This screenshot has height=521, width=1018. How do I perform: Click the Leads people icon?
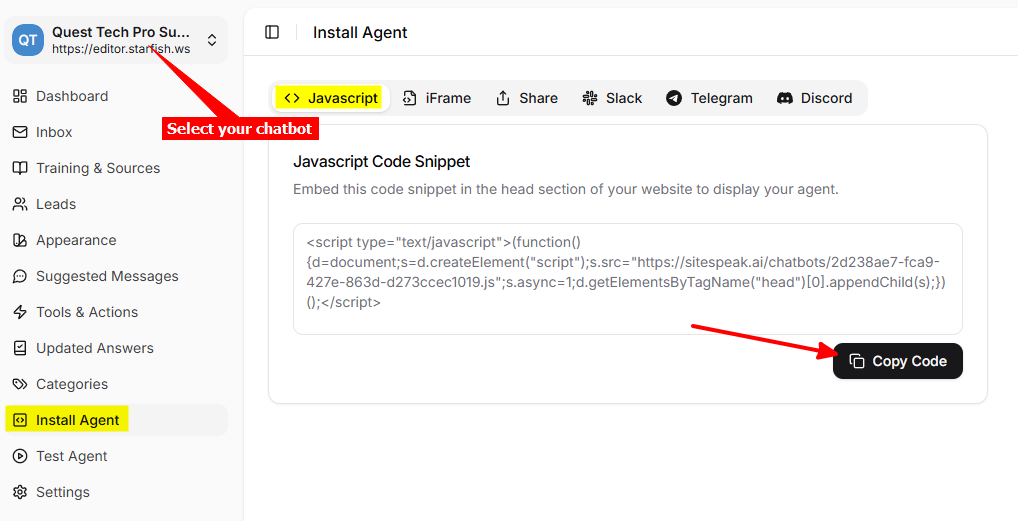click(19, 204)
